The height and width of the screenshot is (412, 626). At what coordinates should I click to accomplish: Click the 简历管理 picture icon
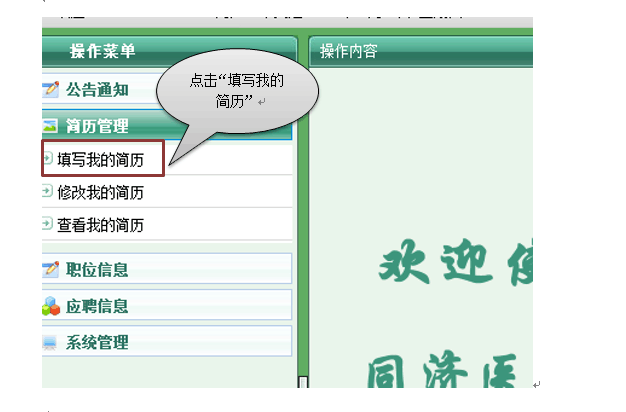click(x=50, y=126)
